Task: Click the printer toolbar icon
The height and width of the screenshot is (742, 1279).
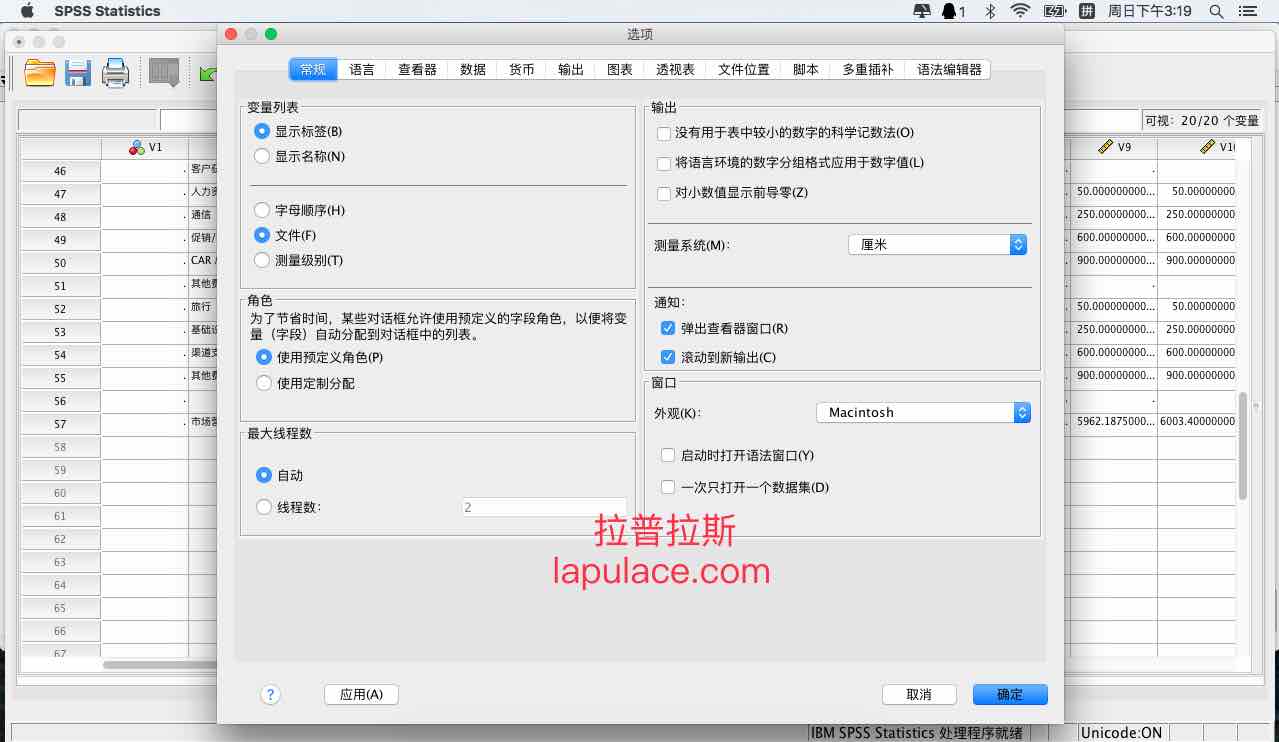Action: point(116,72)
